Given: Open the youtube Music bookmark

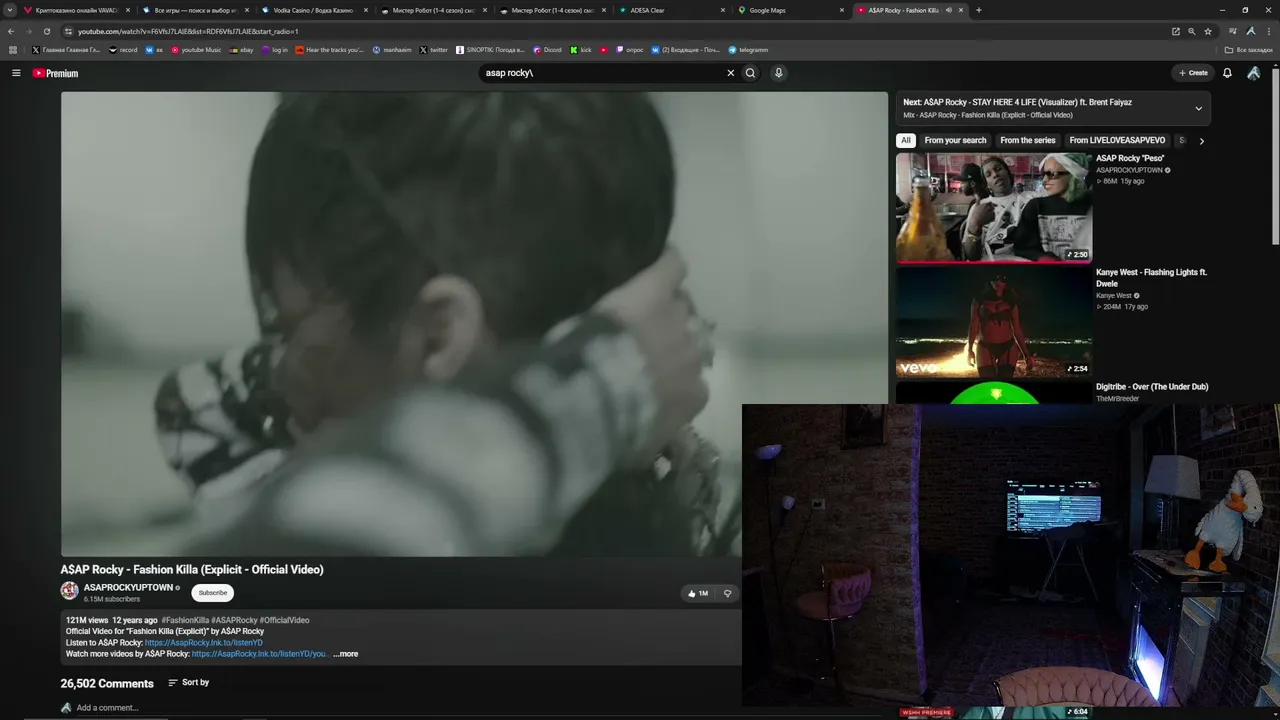Looking at the screenshot, I should click(196, 50).
